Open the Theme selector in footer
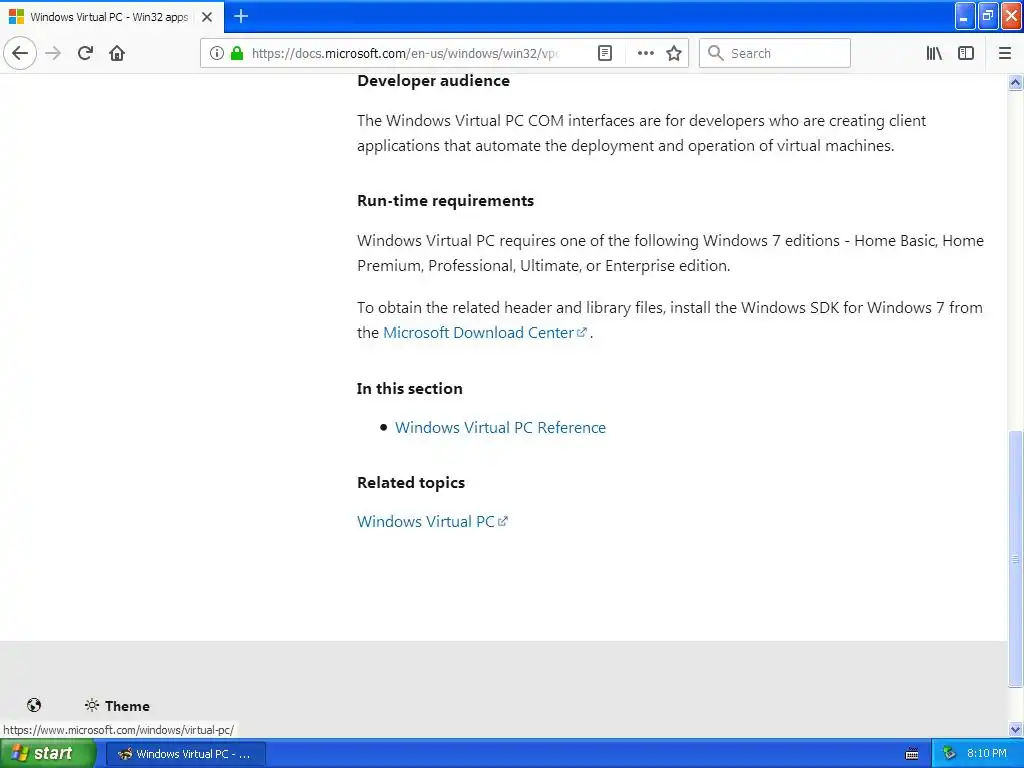The image size is (1024, 768). [x=118, y=706]
